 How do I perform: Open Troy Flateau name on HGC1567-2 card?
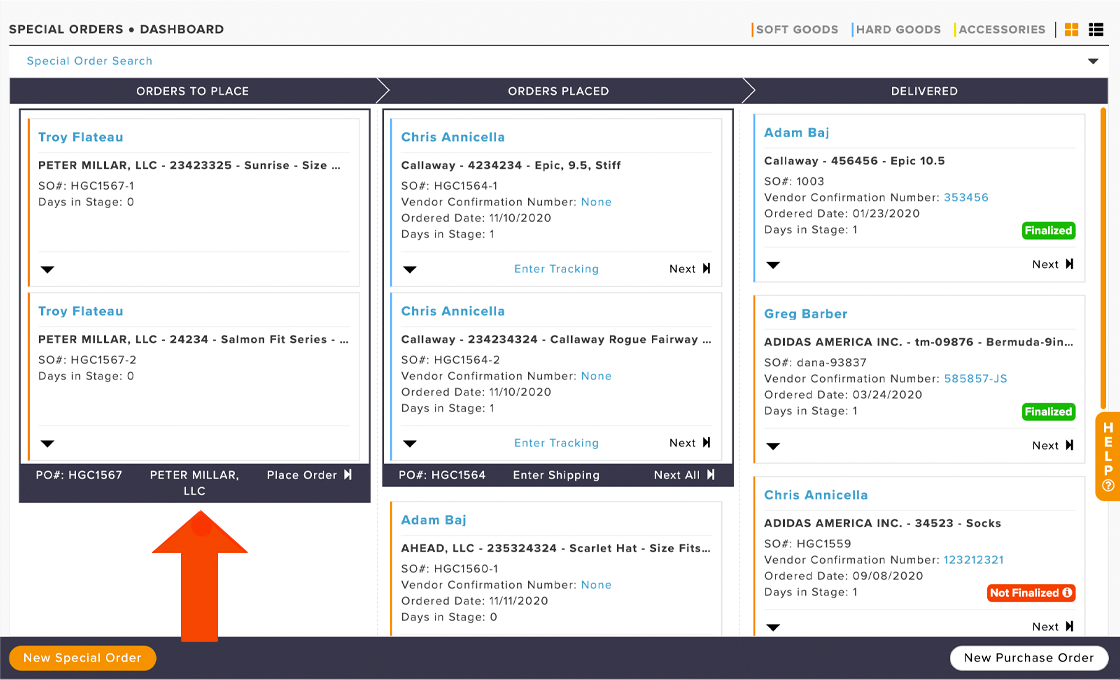81,311
